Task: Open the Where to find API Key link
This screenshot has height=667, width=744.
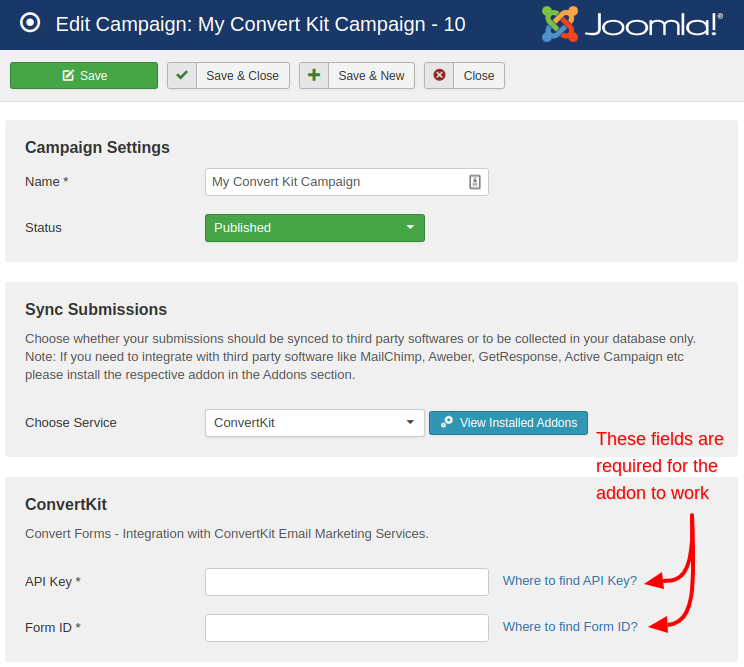Action: coord(570,581)
